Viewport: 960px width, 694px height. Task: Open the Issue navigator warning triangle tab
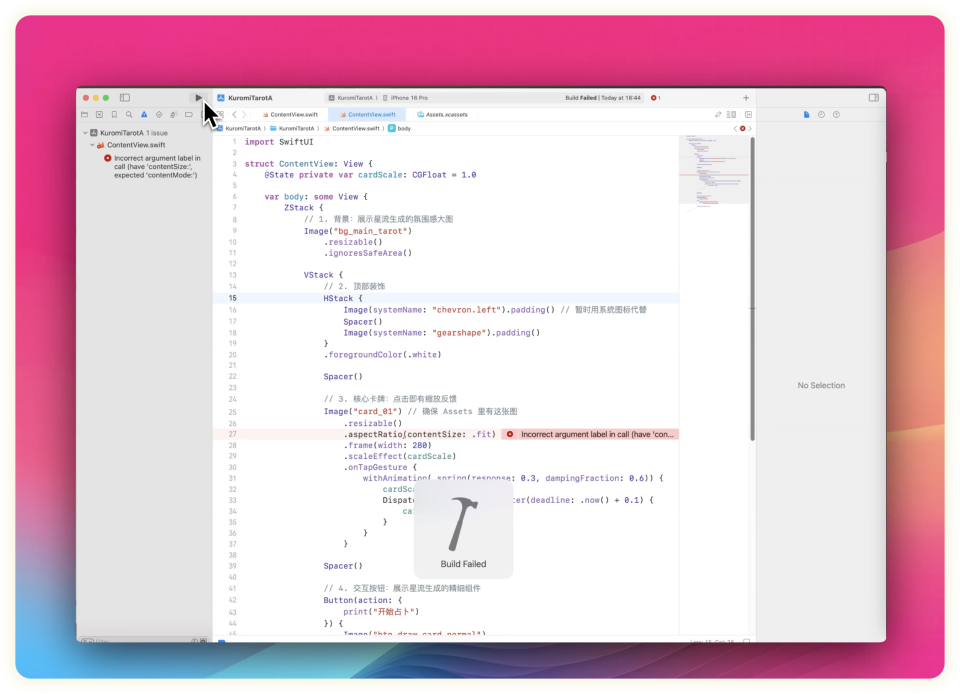(144, 115)
